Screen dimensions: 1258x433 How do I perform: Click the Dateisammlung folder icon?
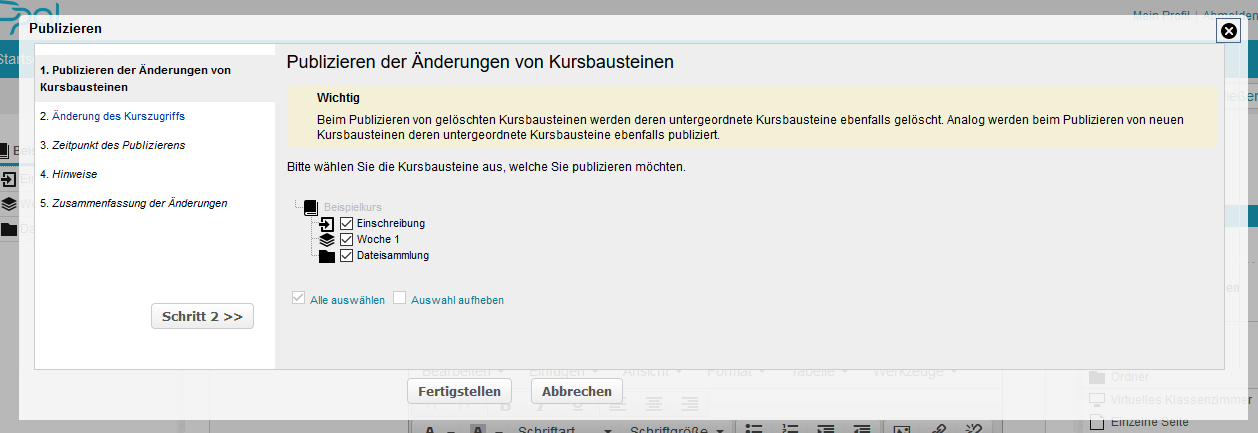pos(326,256)
